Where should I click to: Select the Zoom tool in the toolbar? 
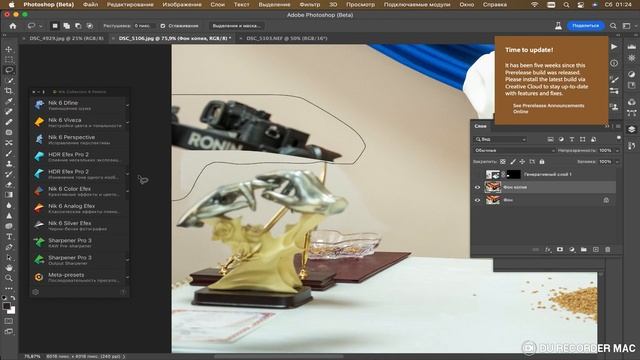(9, 278)
